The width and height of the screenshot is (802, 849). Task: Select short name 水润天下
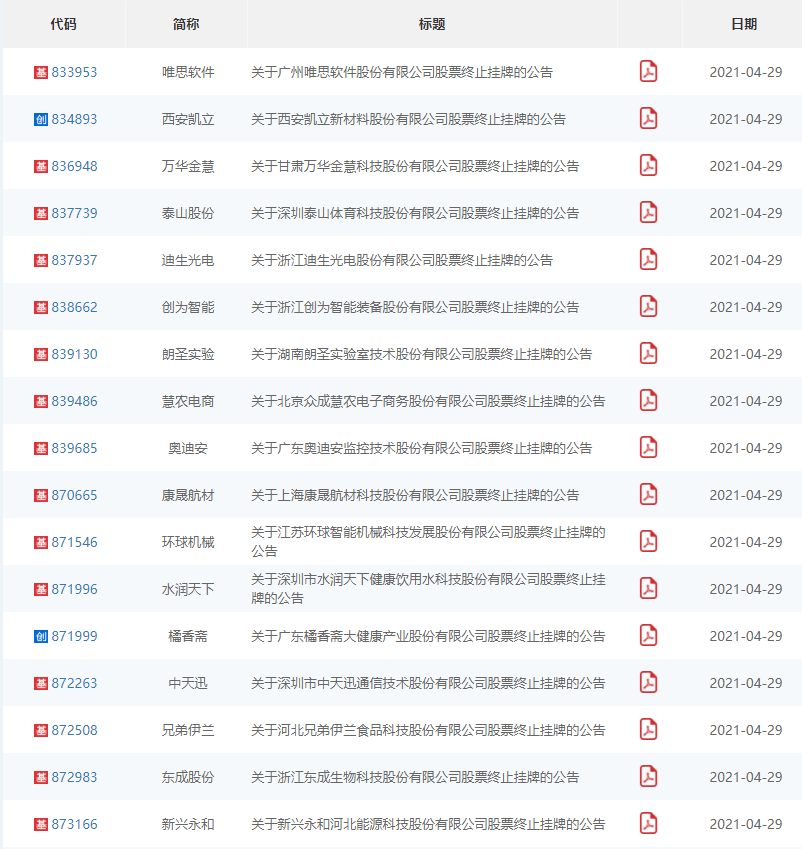[x=188, y=589]
